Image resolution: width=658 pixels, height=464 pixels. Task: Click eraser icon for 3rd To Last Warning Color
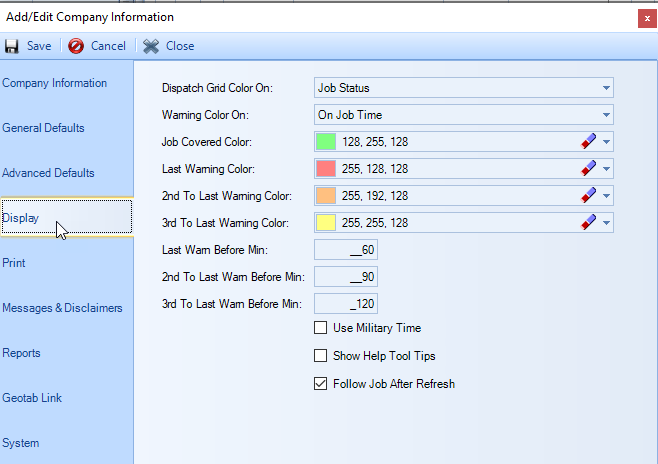tap(588, 223)
